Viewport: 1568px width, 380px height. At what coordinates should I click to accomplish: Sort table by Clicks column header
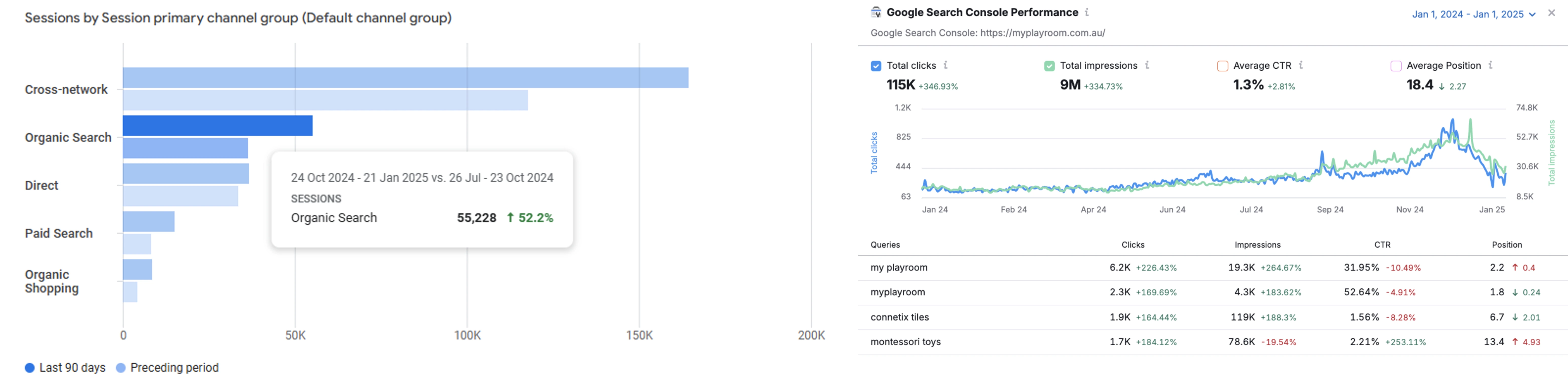1133,244
